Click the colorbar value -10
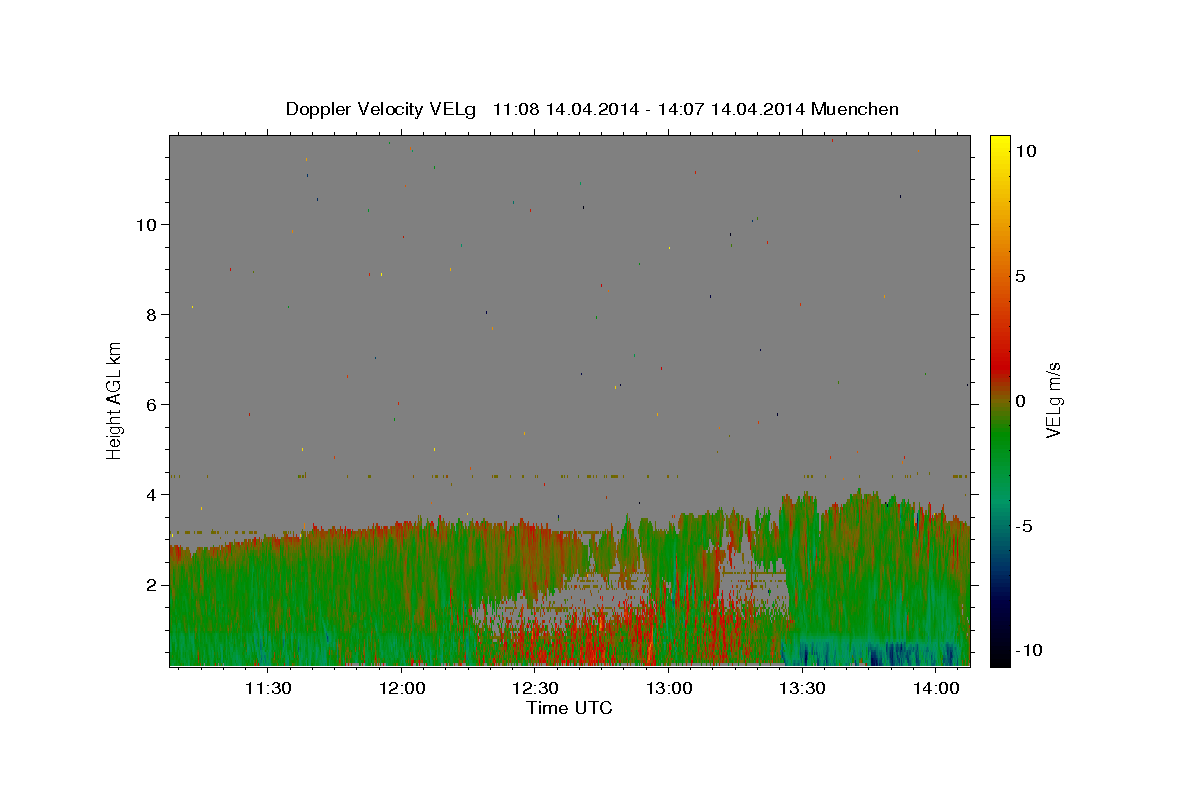This screenshot has width=1200, height=800. [1027, 651]
